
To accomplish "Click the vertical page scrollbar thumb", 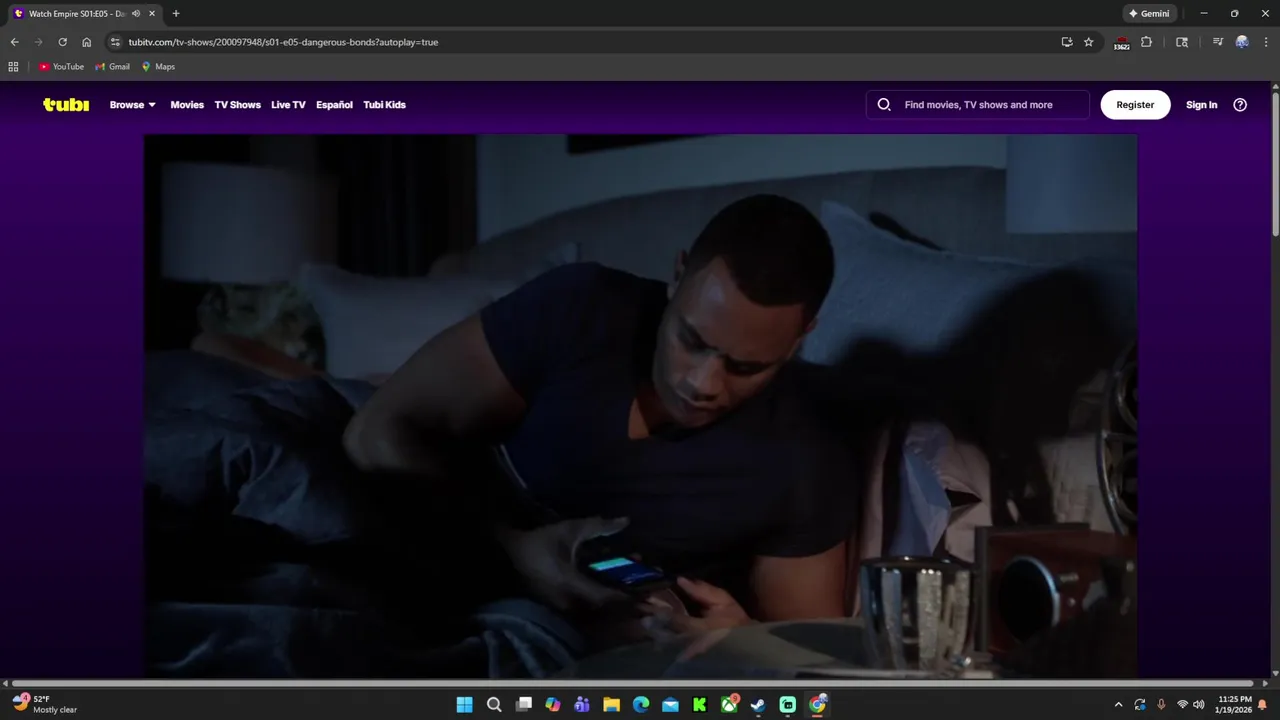I will [x=1275, y=166].
